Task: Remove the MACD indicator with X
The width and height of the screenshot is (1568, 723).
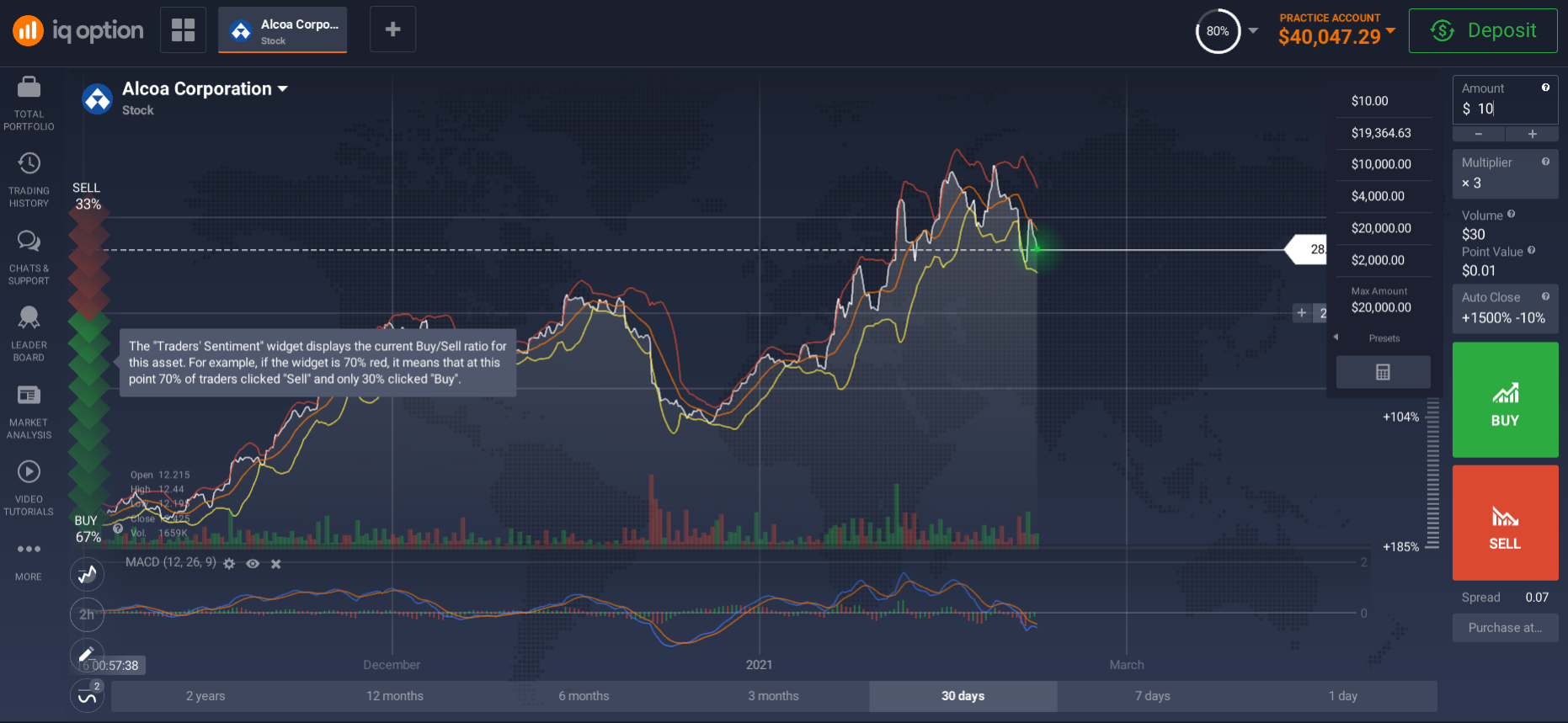Action: (x=275, y=564)
